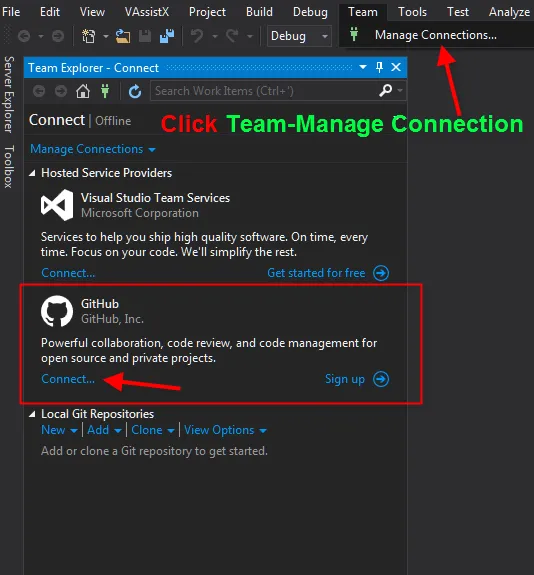Viewport: 534px width, 575px height.
Task: Collapse the Local Git Repositories section
Action: point(32,414)
